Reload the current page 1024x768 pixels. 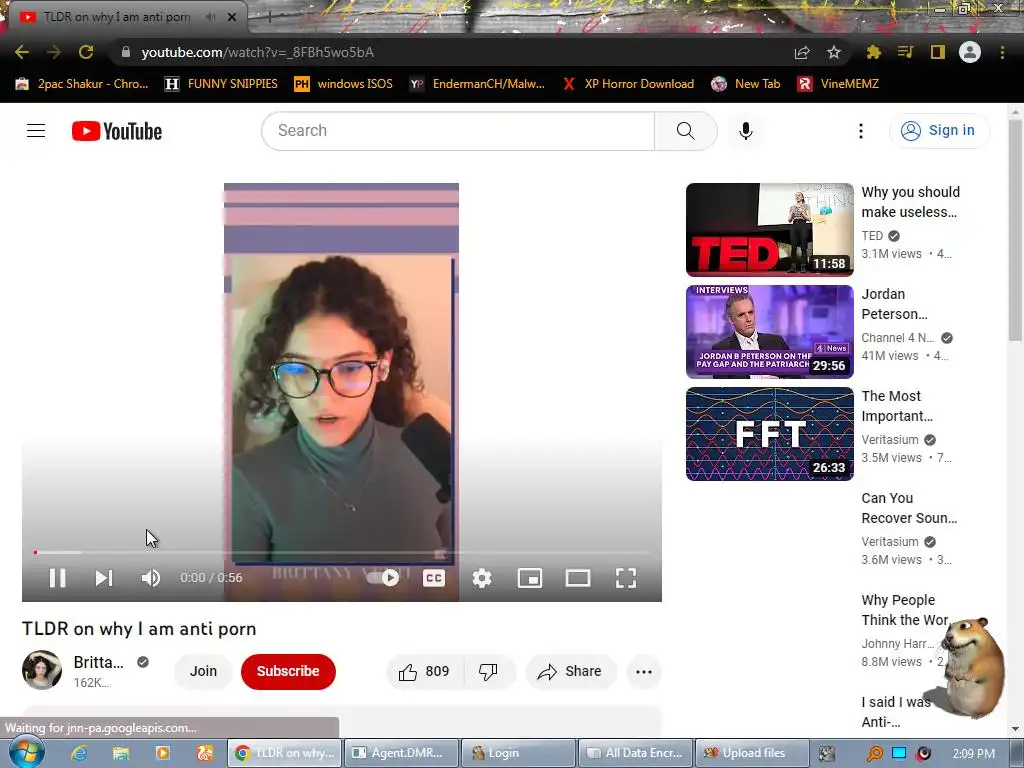pyautogui.click(x=86, y=52)
